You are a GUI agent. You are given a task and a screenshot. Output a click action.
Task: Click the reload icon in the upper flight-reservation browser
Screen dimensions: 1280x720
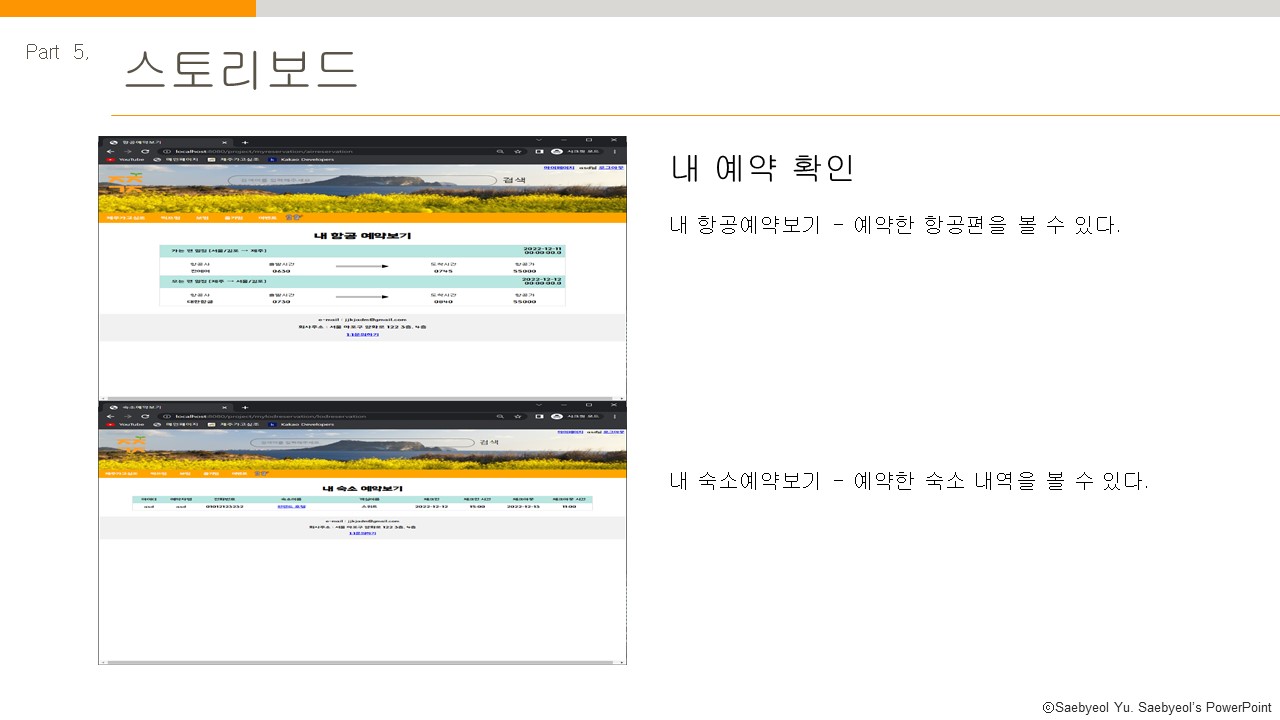tap(145, 151)
